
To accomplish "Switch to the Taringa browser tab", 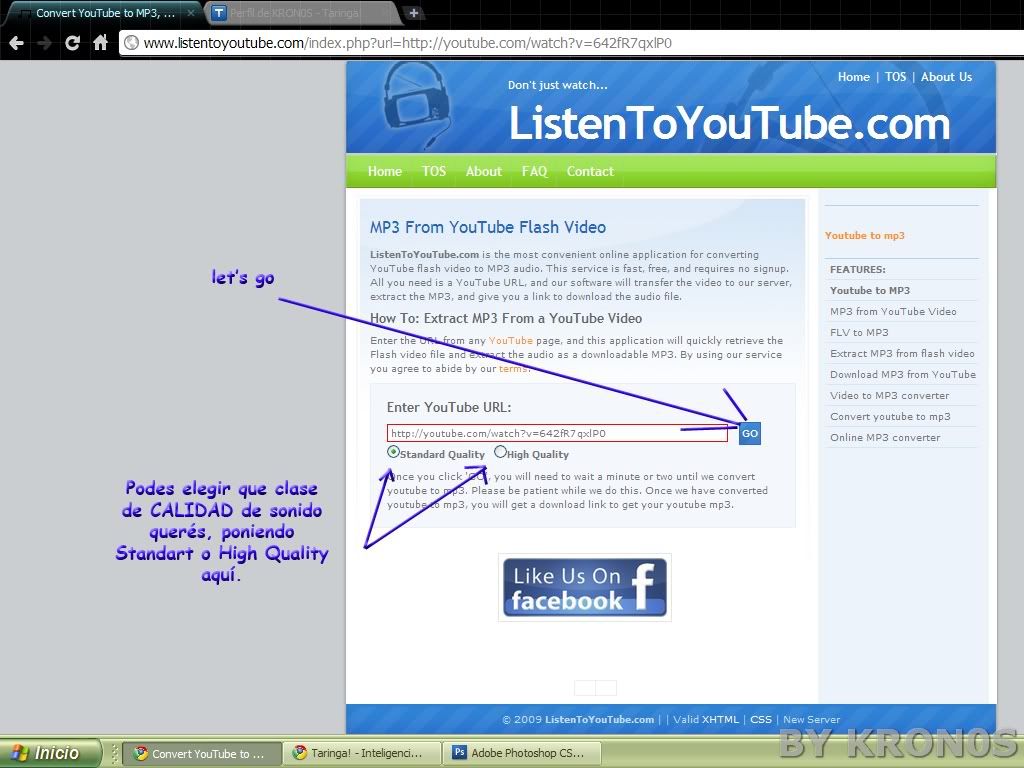I will (x=300, y=13).
